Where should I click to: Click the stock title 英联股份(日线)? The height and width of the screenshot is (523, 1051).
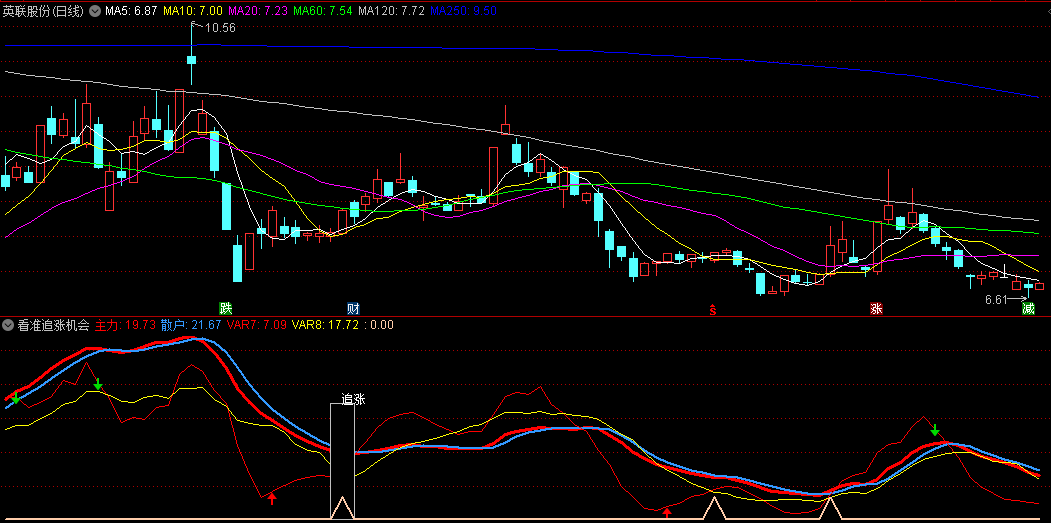tap(44, 11)
